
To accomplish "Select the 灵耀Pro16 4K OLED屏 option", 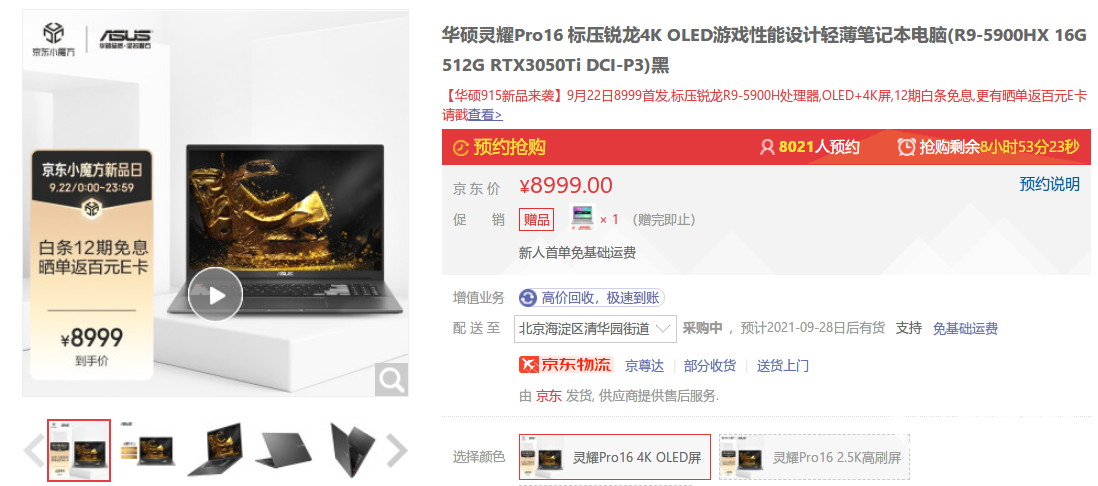I will pyautogui.click(x=615, y=458).
